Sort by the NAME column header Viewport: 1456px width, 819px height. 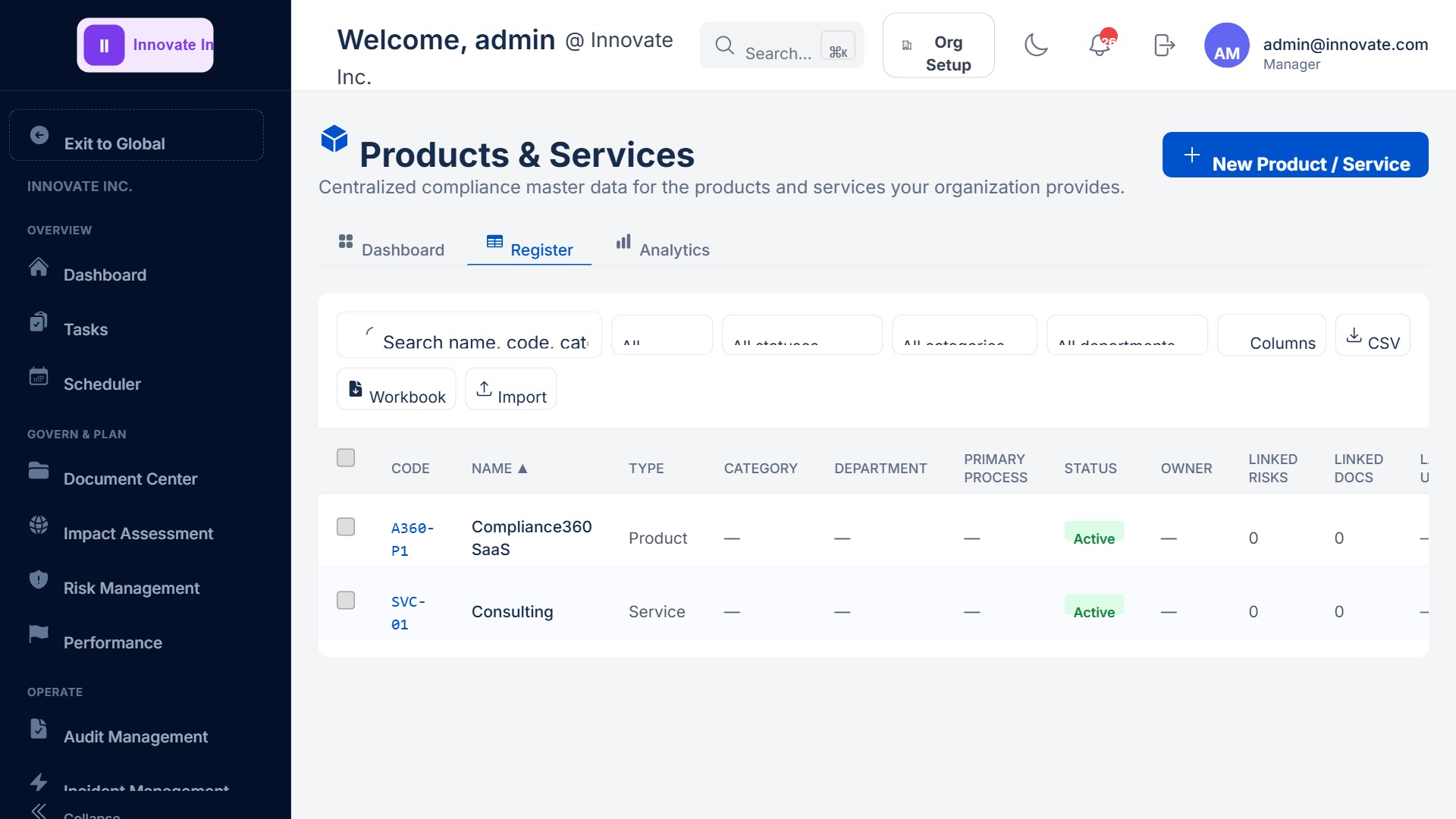click(x=499, y=469)
